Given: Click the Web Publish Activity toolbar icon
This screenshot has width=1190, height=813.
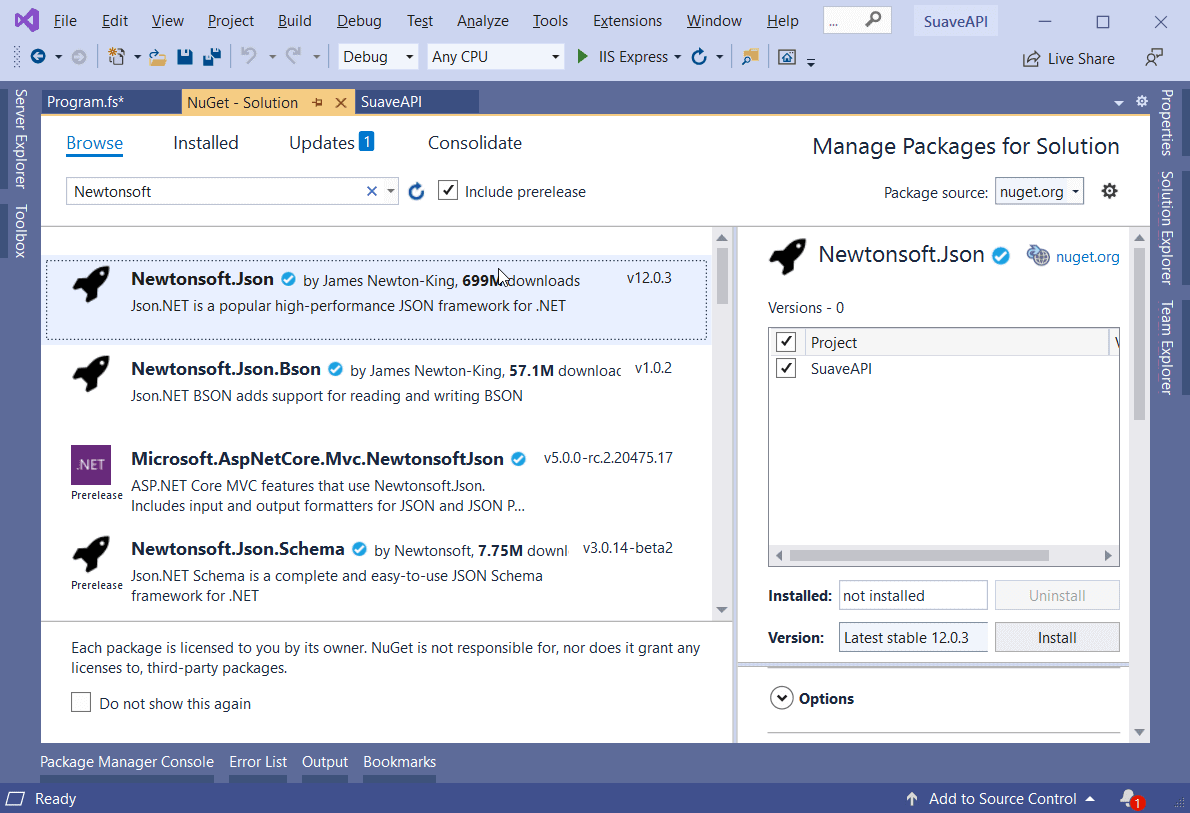Looking at the screenshot, I should click(x=787, y=57).
